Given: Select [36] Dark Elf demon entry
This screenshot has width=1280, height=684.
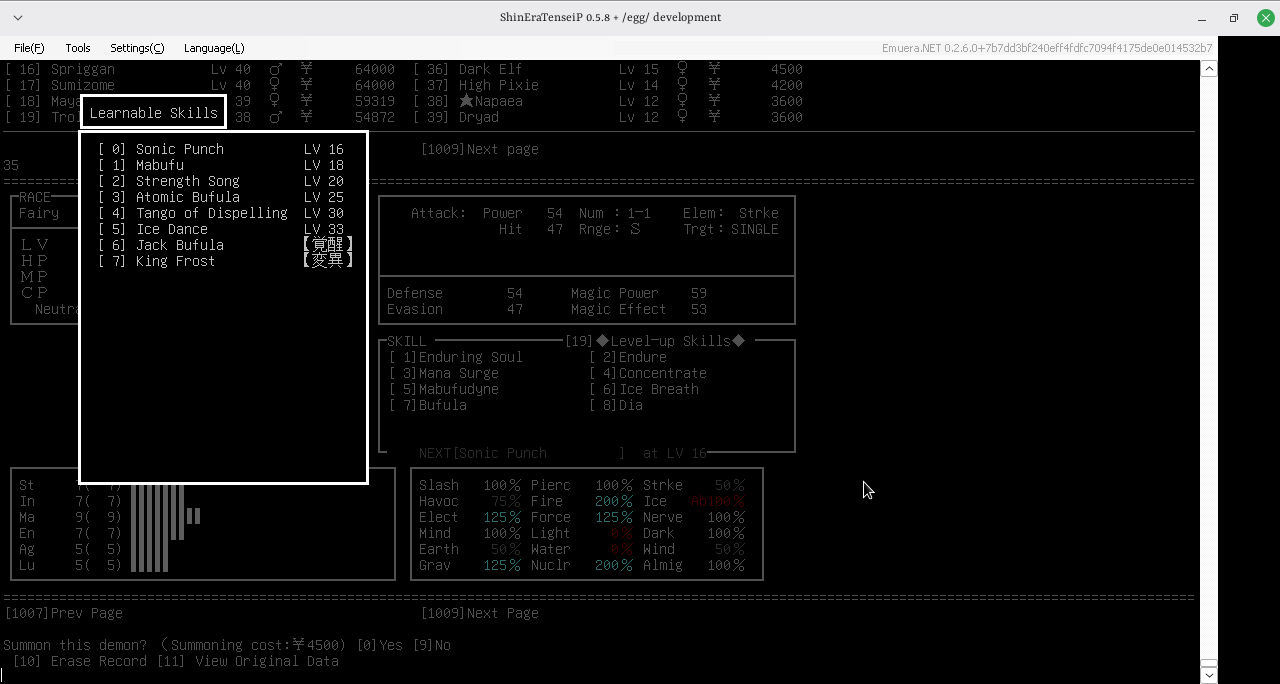Looking at the screenshot, I should click(608, 69).
